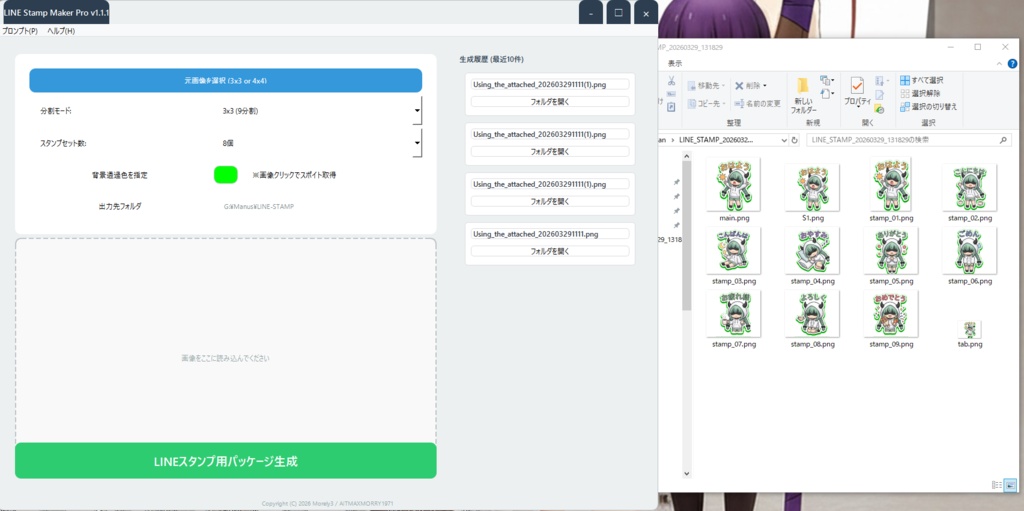The width and height of the screenshot is (1024, 511).
Task: Click 元画像を選択 (3x3 or 4x4) button
Action: tap(225, 80)
